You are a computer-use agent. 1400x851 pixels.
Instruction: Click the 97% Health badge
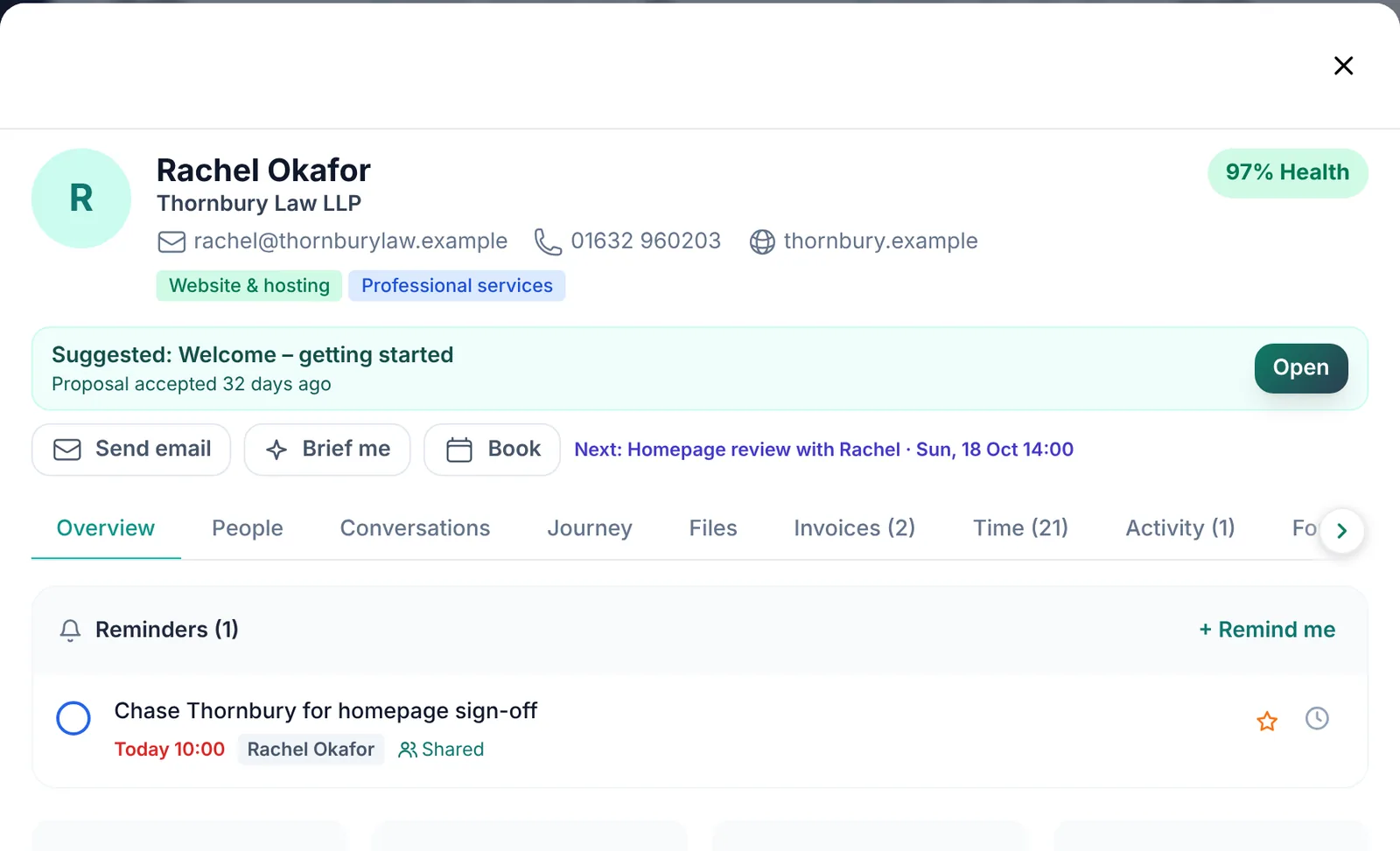pos(1288,173)
